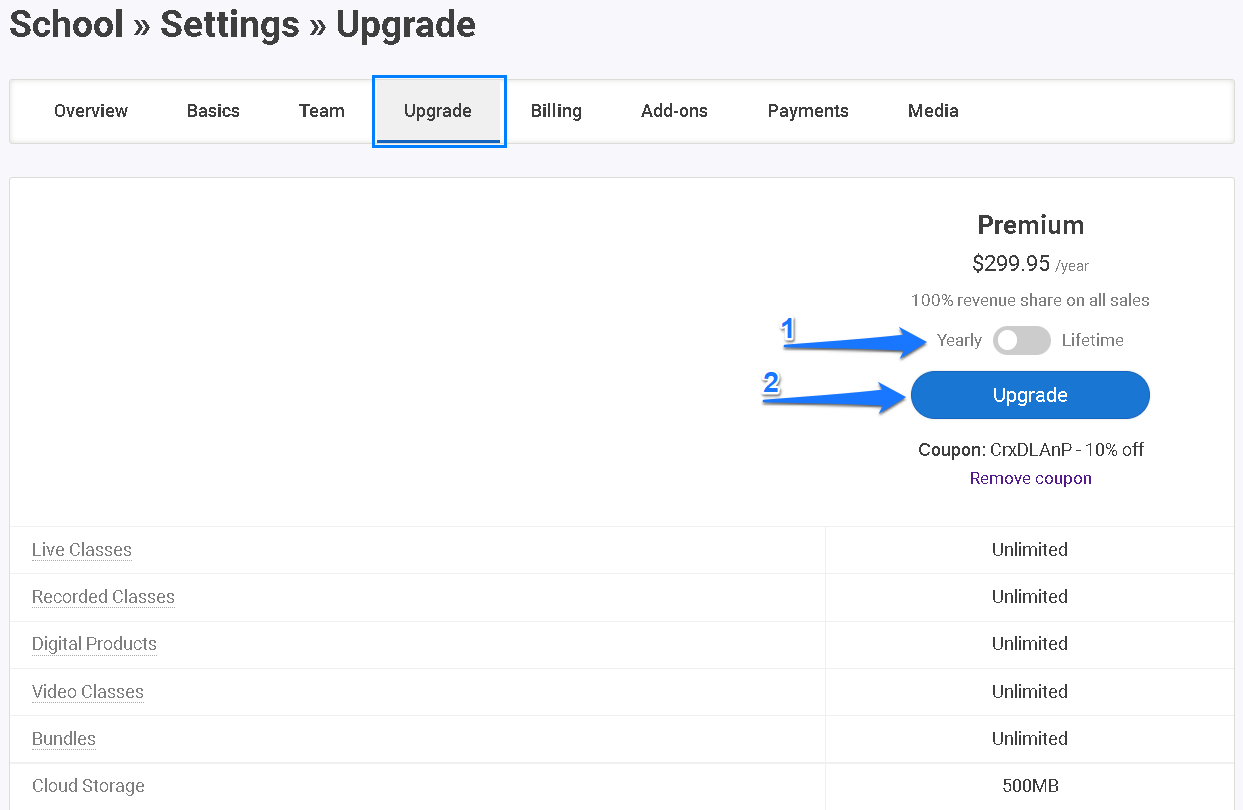
Task: Click Unlimited value in Digital Products row
Action: [x=1030, y=644]
